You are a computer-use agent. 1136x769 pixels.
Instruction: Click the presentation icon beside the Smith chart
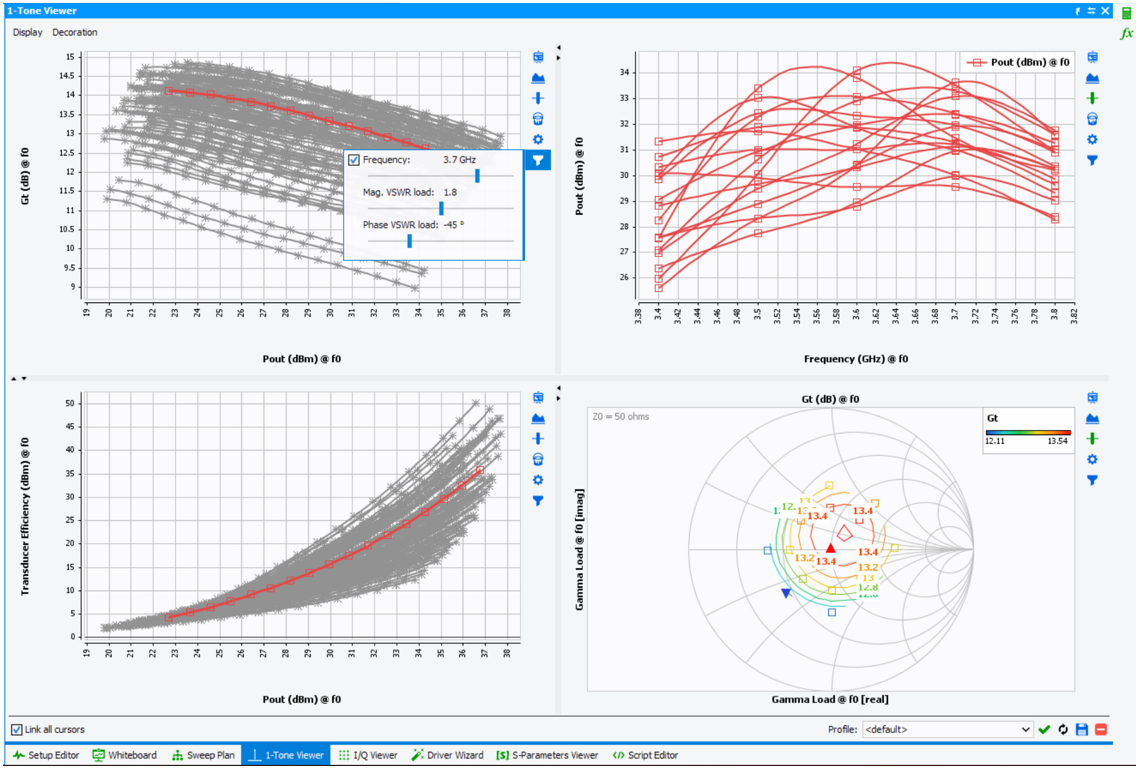click(1093, 397)
